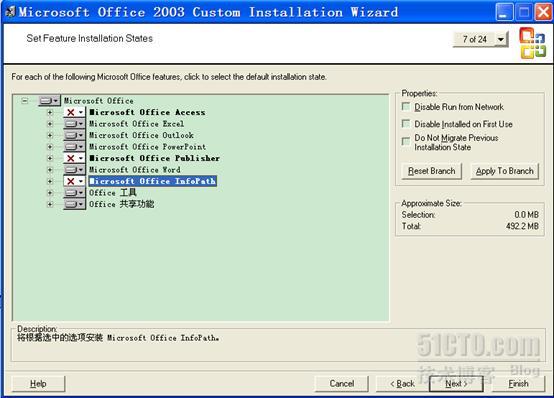Viewport: 554px width, 398px height.
Task: Click Finish to complete the wizard
Action: pyautogui.click(x=518, y=384)
